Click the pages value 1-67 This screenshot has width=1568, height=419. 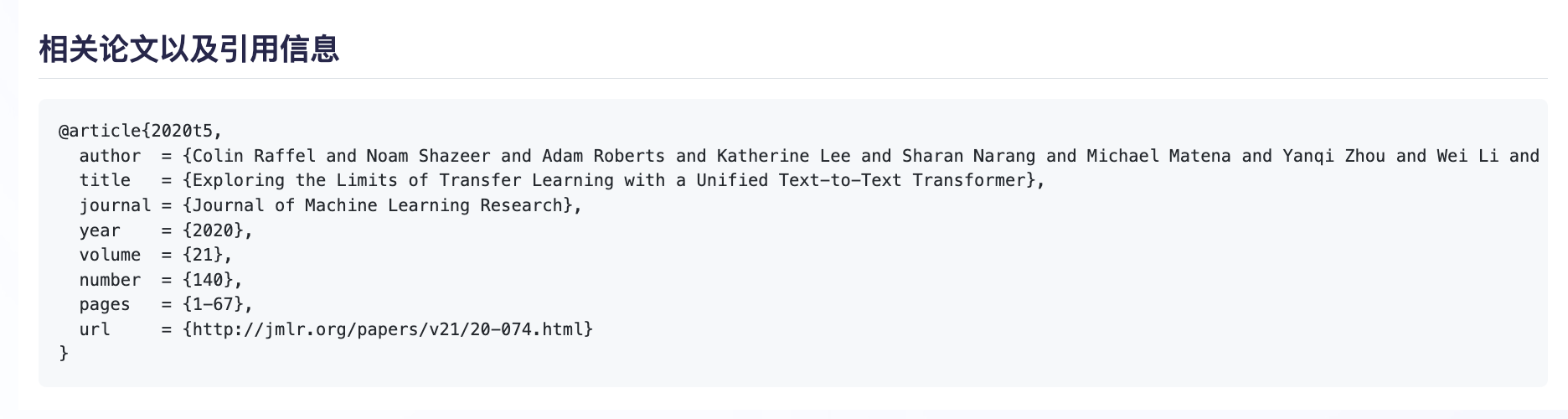click(217, 304)
